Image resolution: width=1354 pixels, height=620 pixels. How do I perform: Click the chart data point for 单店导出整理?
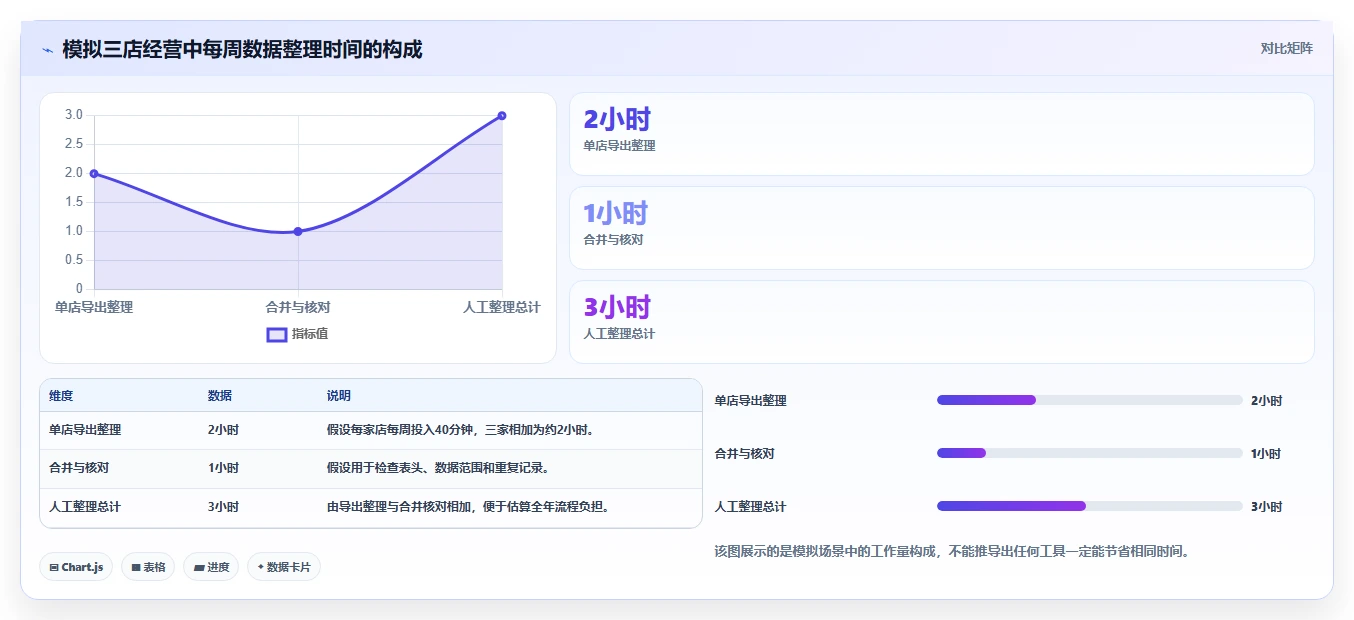pos(94,173)
